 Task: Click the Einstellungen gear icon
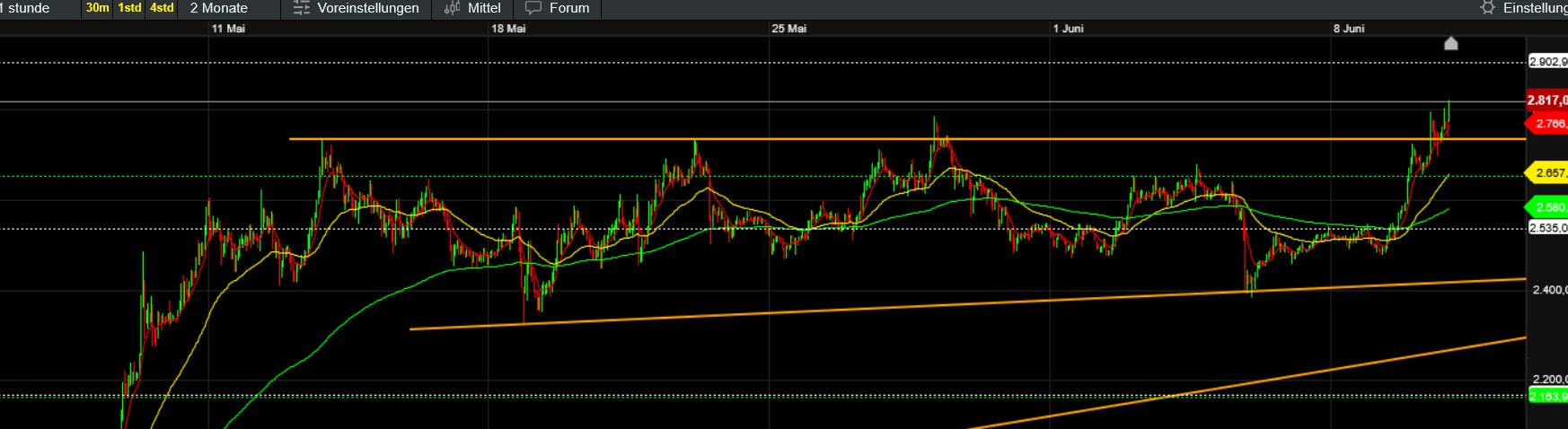click(x=1488, y=8)
